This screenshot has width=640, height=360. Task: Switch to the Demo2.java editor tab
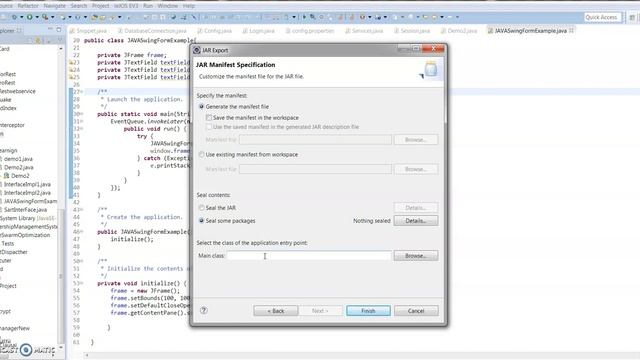(459, 31)
